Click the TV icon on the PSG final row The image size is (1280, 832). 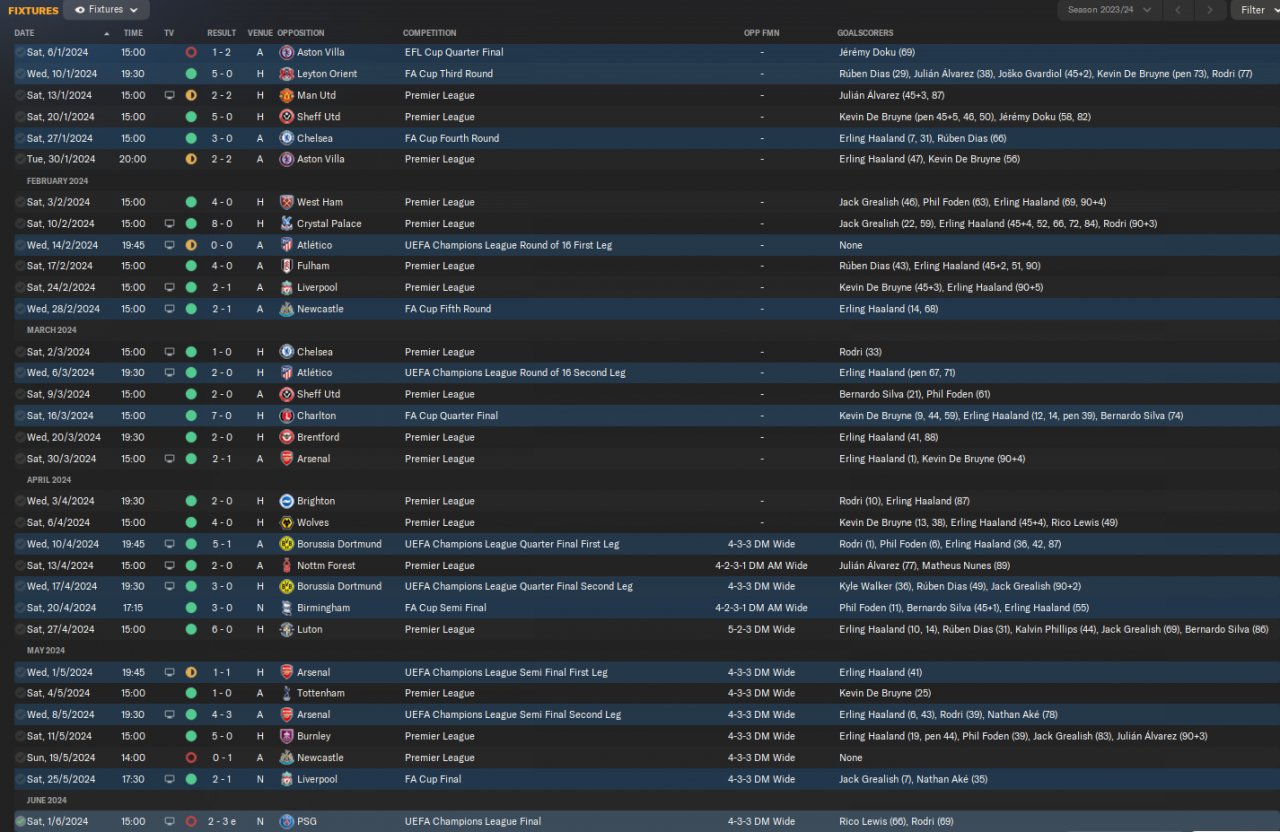(x=169, y=822)
